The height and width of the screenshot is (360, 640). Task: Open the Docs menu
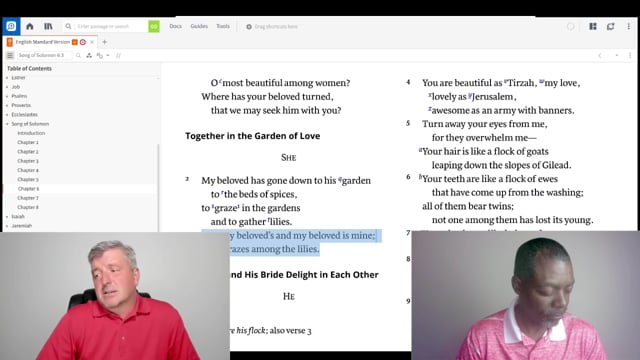pos(176,26)
